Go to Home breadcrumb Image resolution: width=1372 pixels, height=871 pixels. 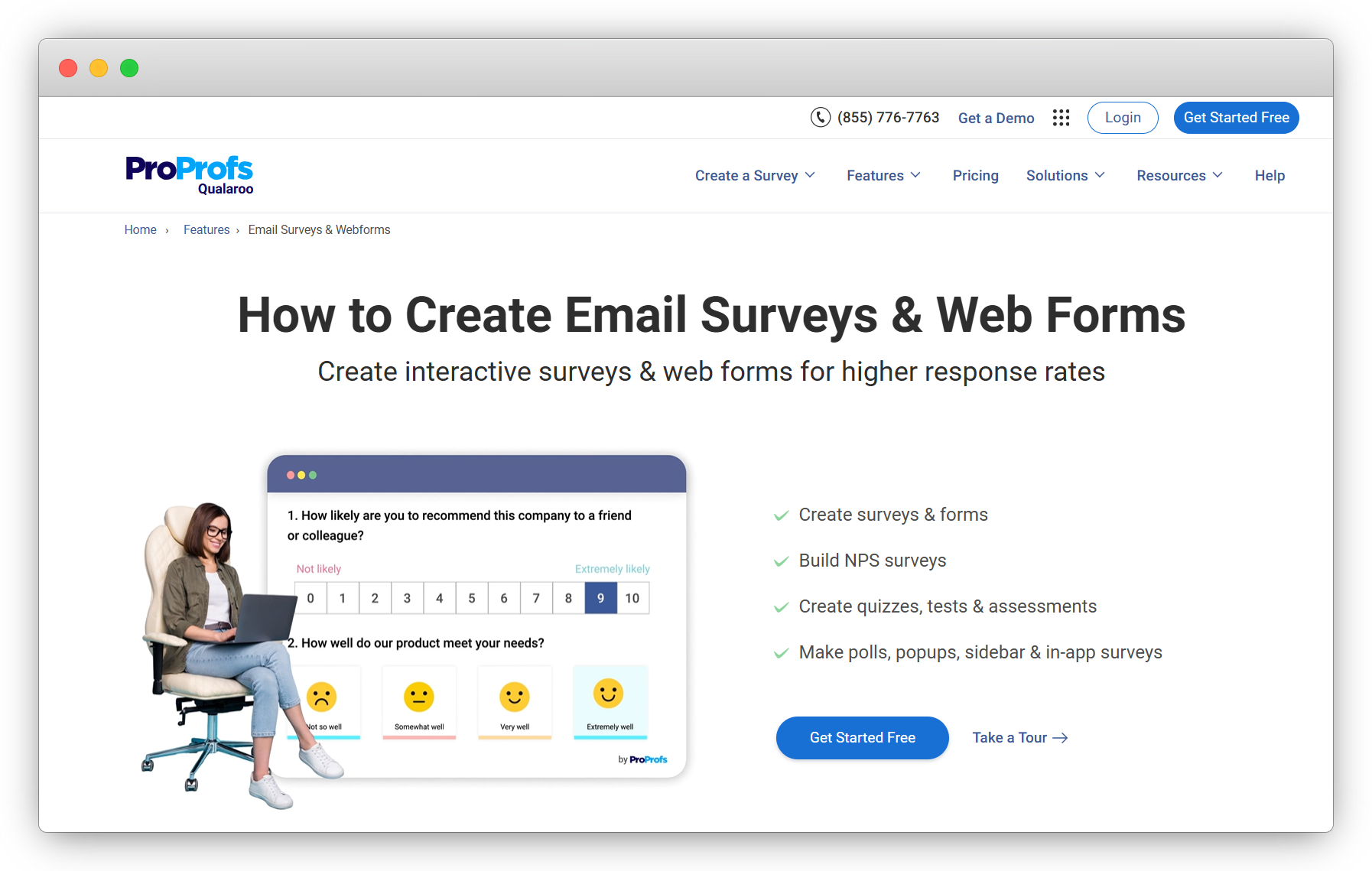point(140,229)
